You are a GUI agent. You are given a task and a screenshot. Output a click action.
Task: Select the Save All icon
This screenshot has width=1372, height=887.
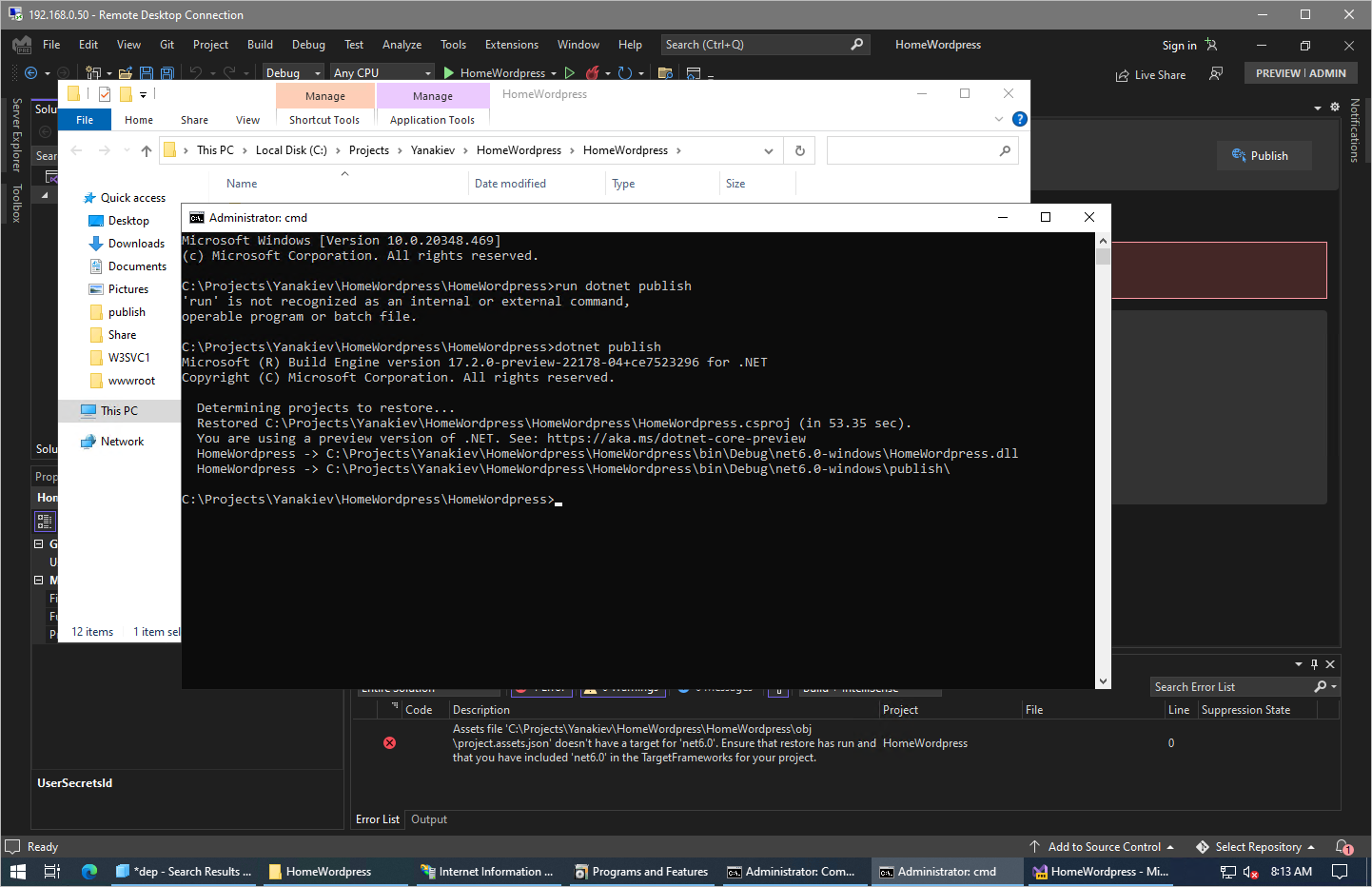(167, 72)
